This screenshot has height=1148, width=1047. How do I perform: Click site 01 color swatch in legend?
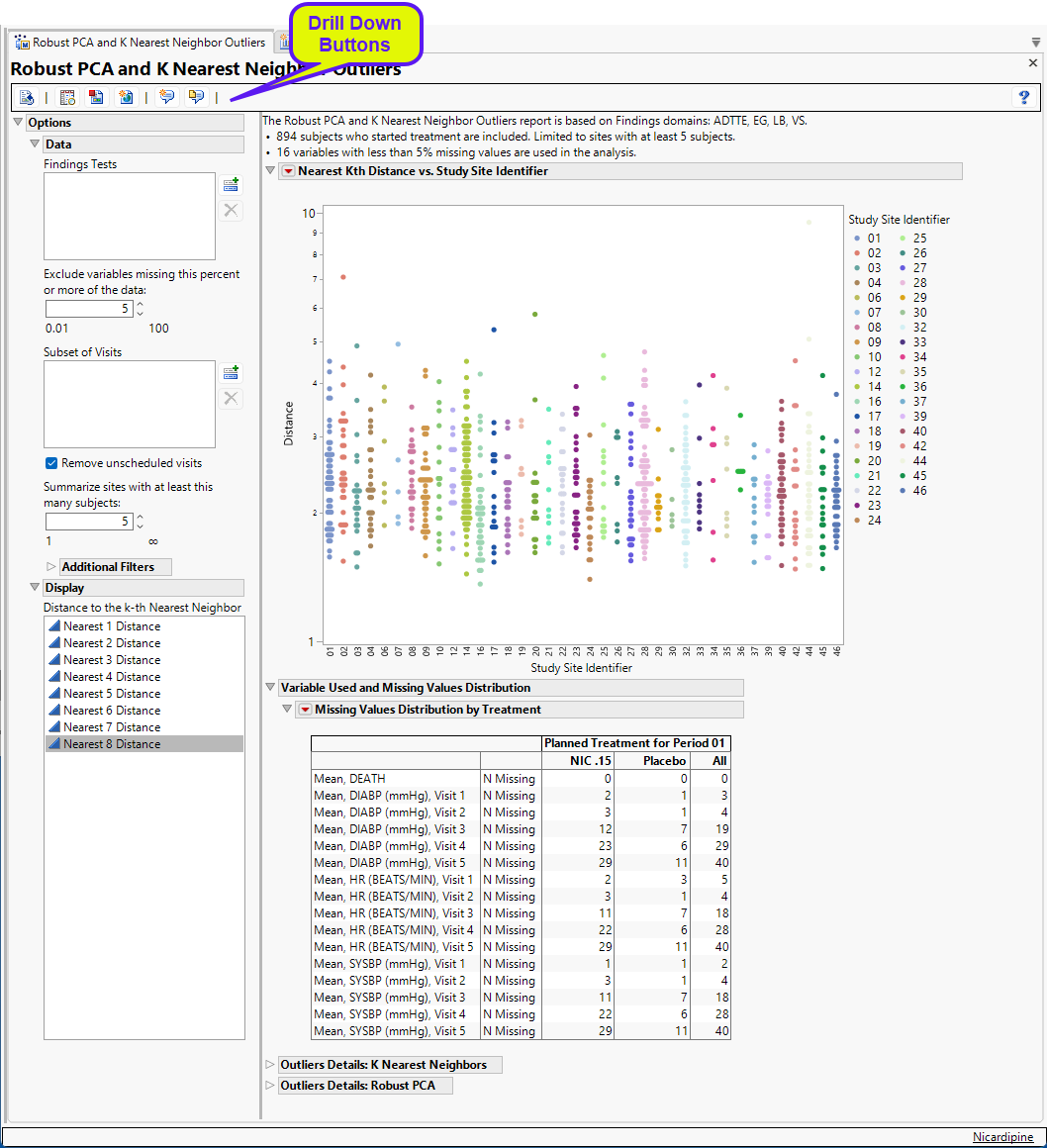click(x=856, y=239)
